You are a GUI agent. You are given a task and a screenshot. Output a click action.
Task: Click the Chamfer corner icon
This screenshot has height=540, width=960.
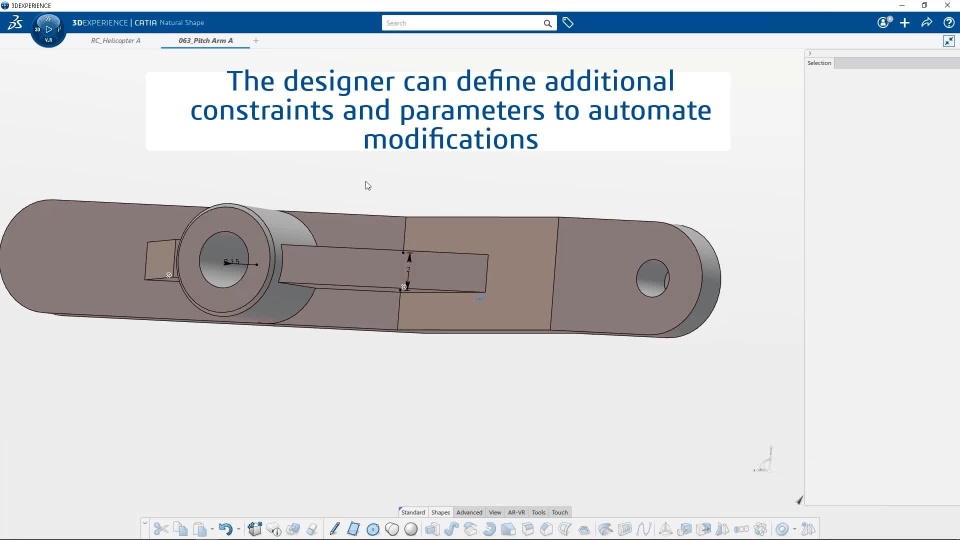pos(547,529)
